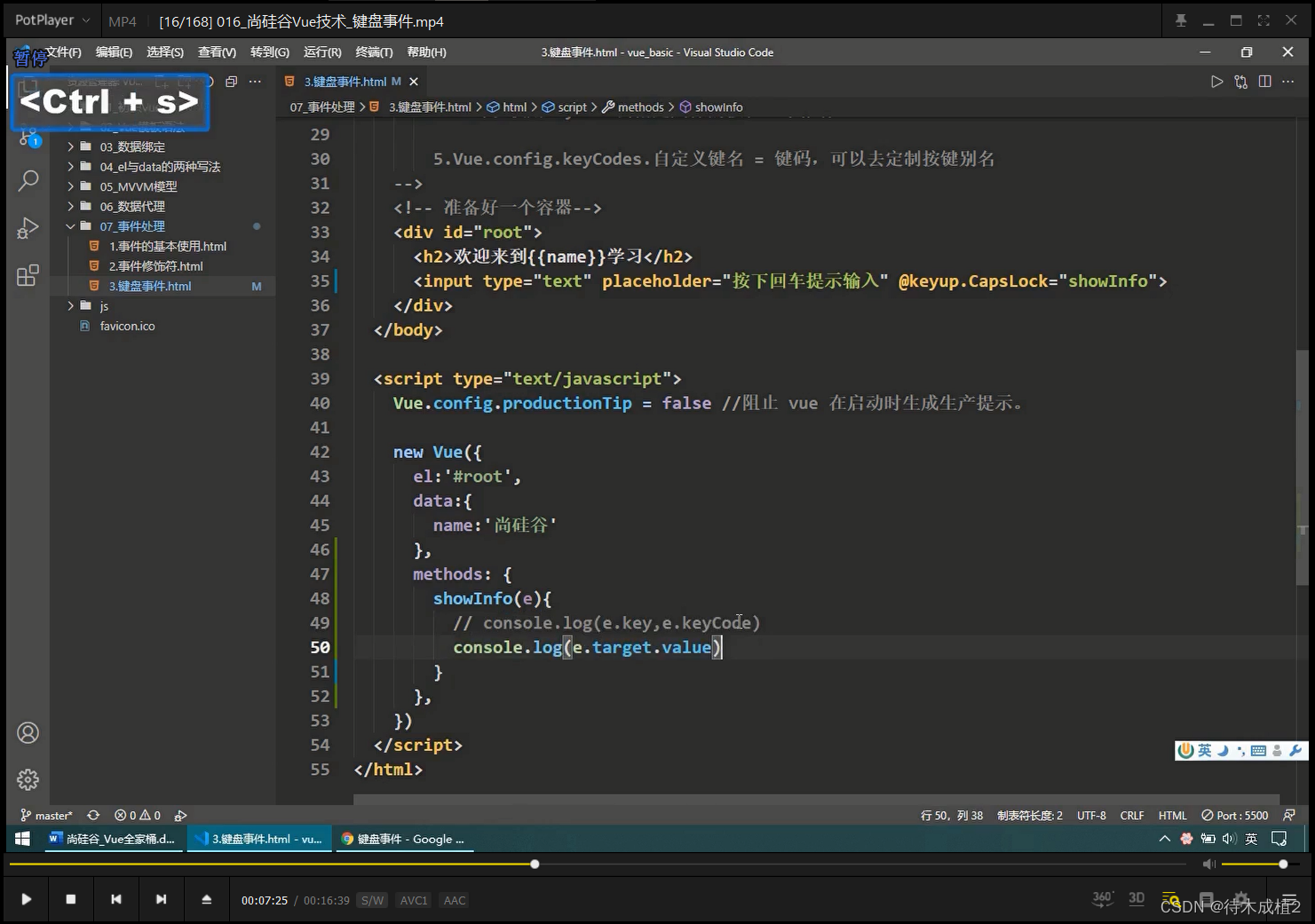This screenshot has width=1315, height=924.
Task: Open the Windows notification center
Action: (1279, 839)
